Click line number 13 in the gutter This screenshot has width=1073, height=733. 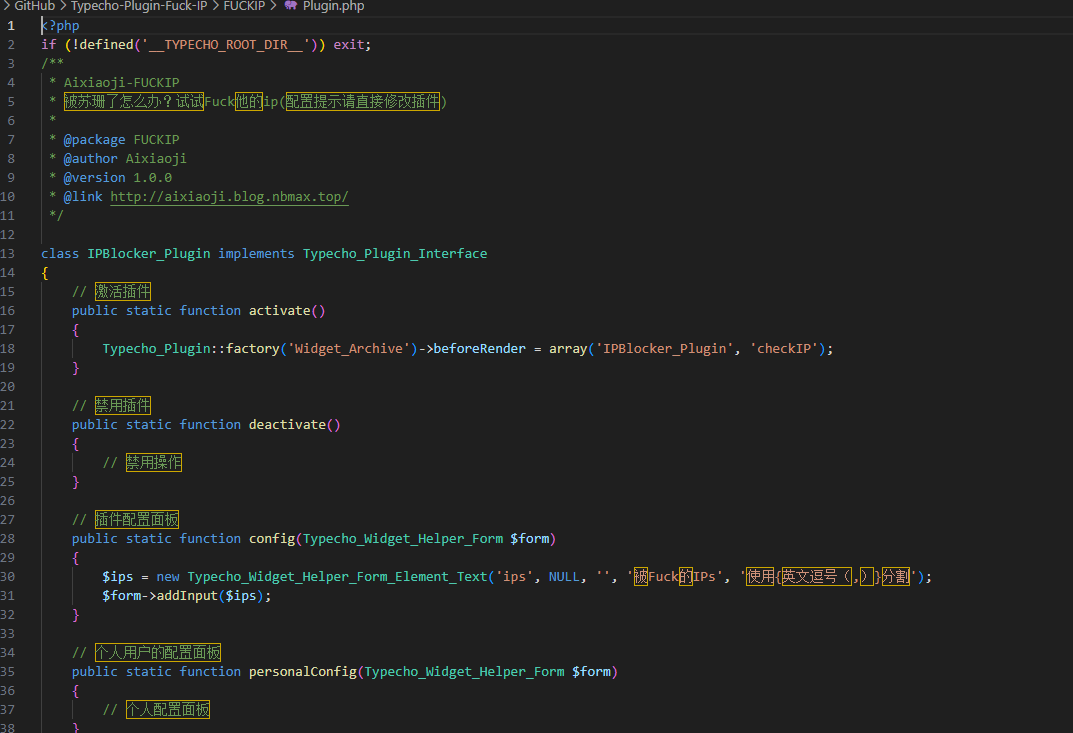9,254
